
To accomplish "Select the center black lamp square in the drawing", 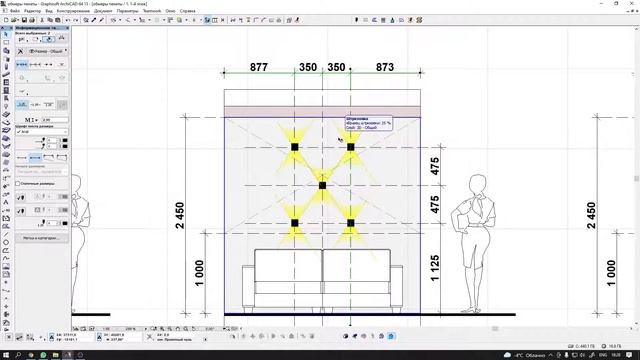I will (322, 185).
